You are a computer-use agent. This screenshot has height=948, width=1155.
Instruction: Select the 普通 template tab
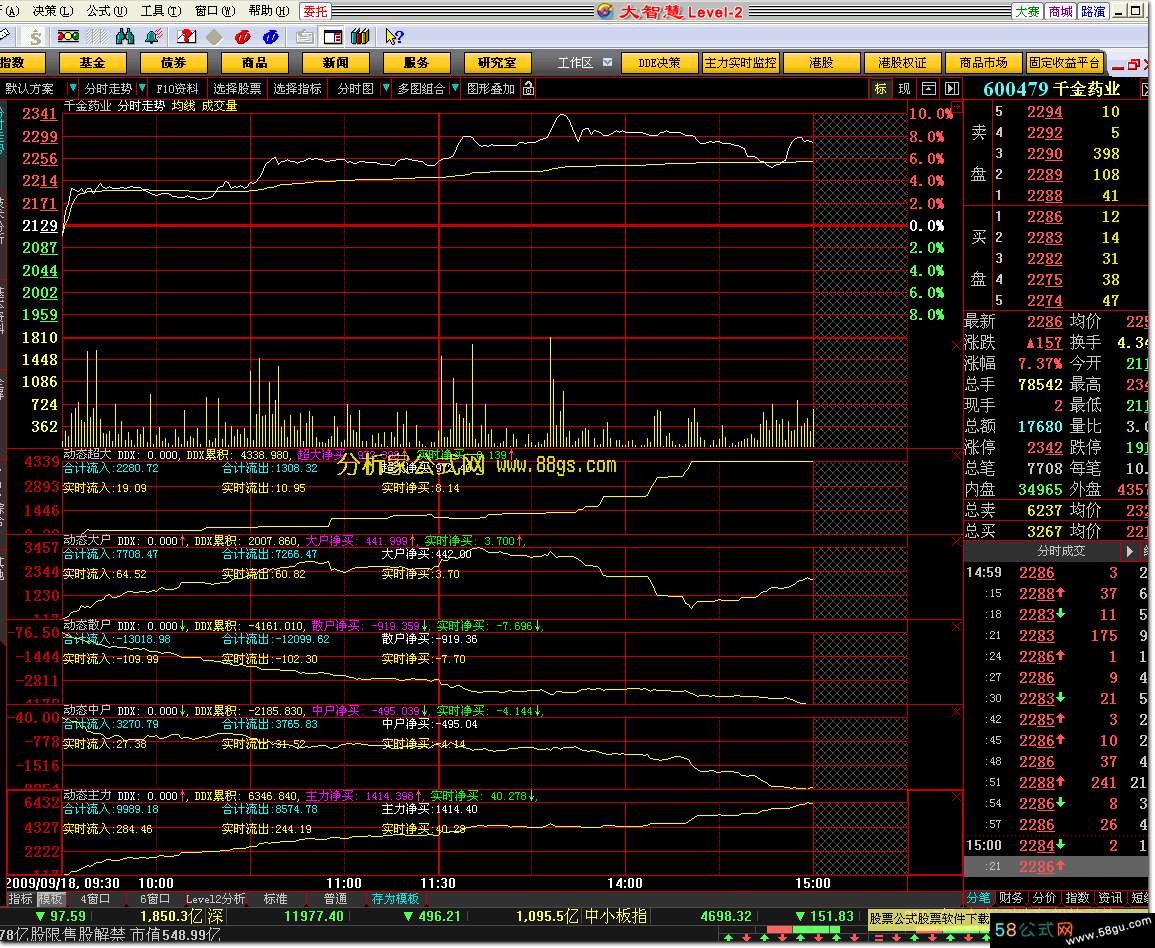[335, 899]
